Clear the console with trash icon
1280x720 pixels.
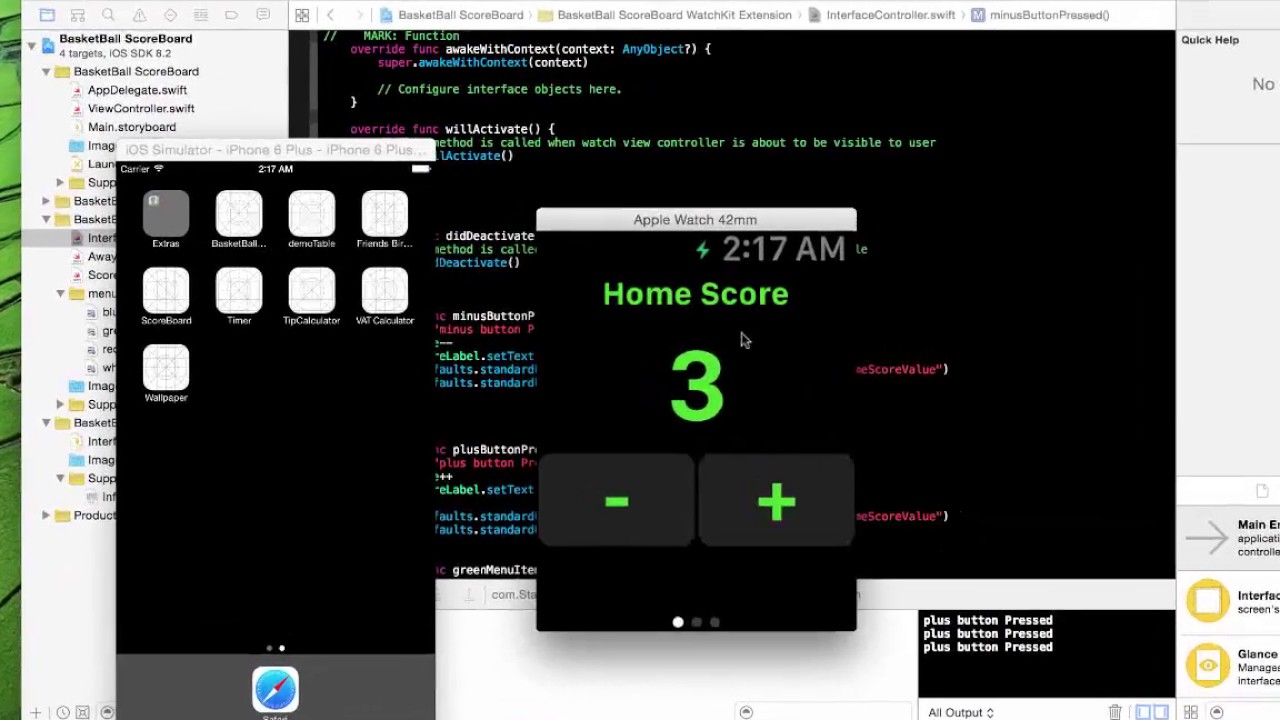[1115, 712]
